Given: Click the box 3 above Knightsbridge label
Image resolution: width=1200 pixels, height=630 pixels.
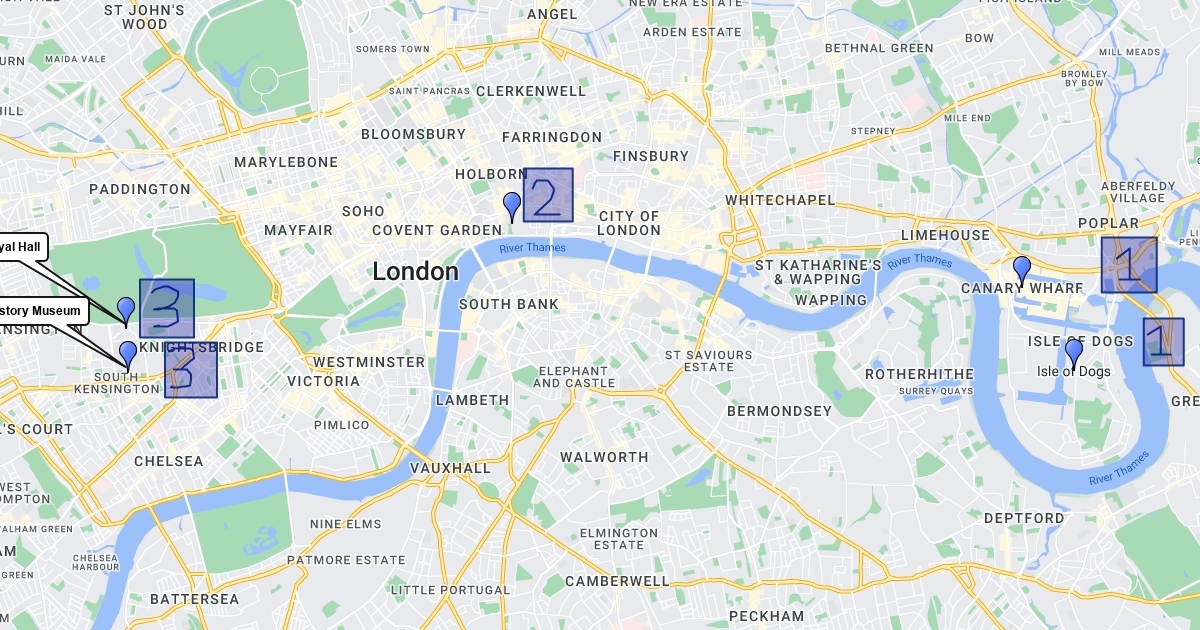Looking at the screenshot, I should [167, 308].
